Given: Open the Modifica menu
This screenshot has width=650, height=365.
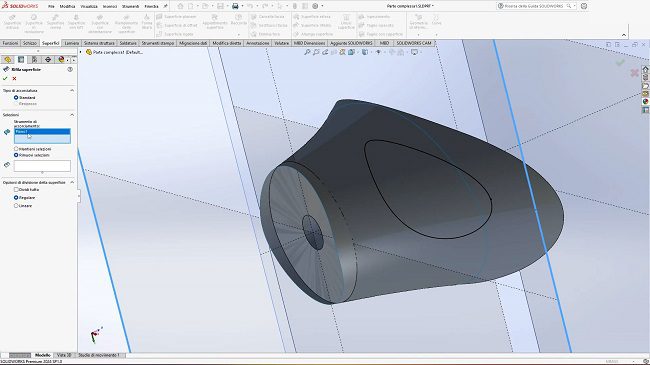Looking at the screenshot, I should (x=67, y=6).
